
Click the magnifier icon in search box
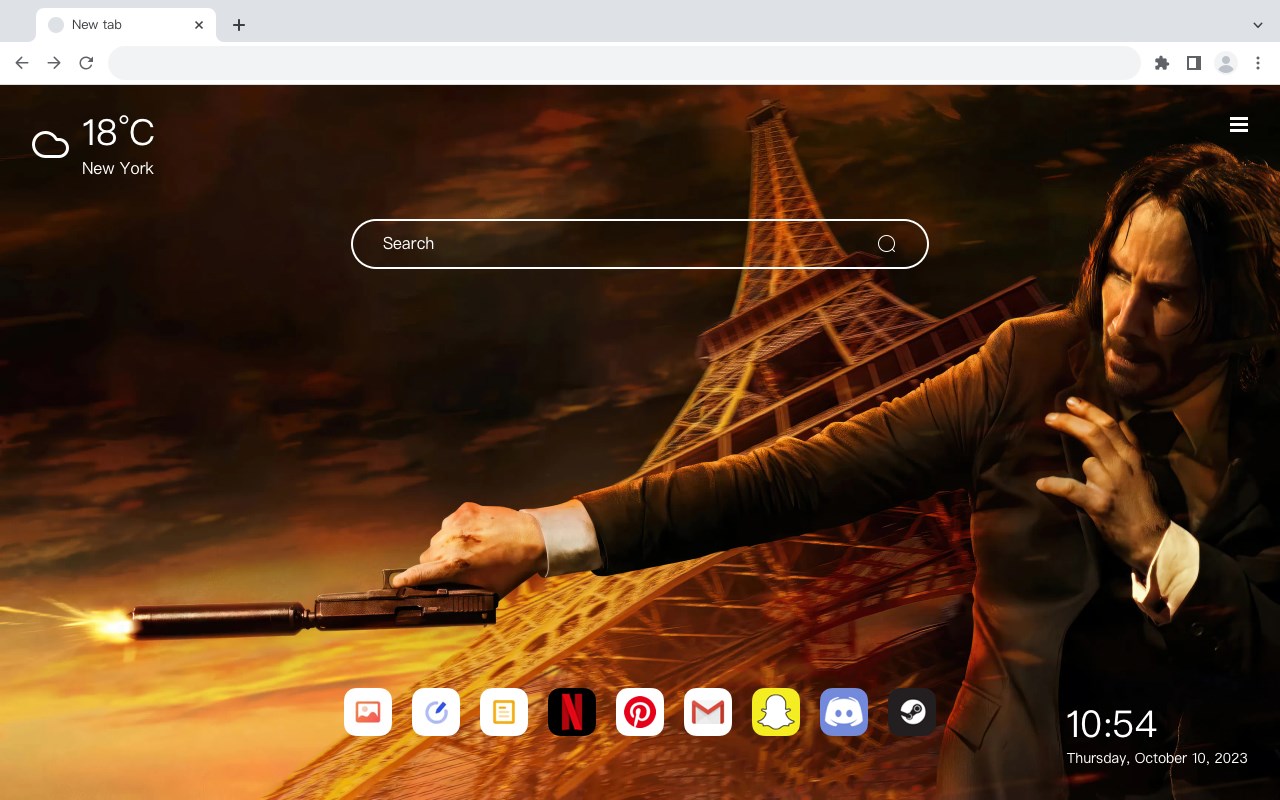tap(886, 244)
